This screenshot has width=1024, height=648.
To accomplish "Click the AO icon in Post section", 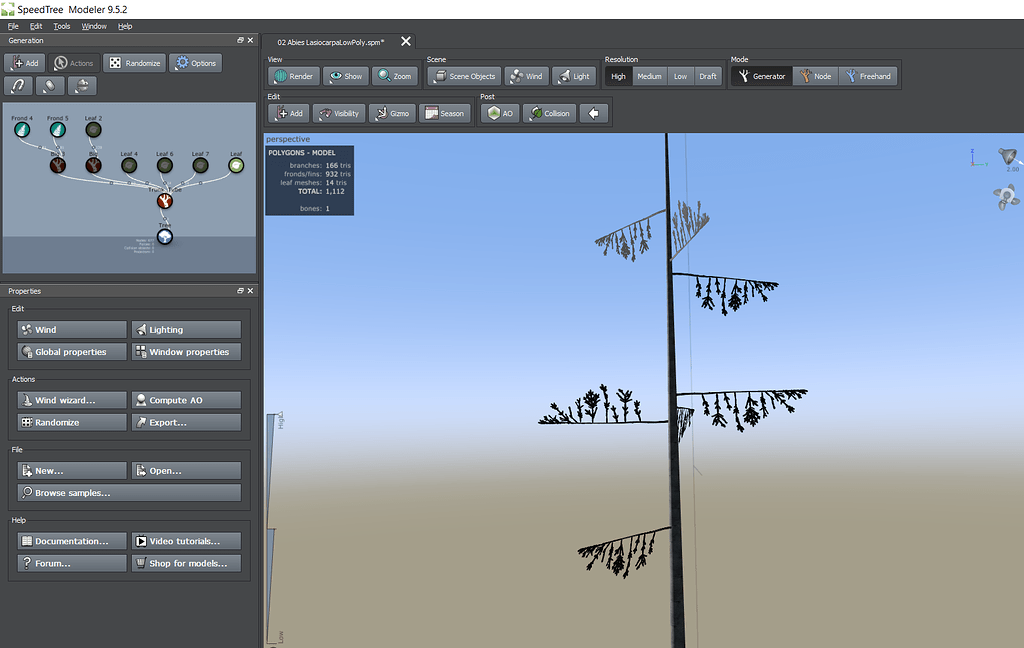I will point(498,112).
